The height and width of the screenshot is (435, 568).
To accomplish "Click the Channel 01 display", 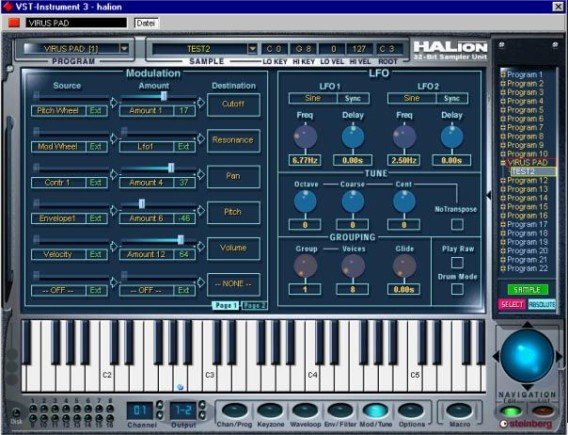I will 140,411.
